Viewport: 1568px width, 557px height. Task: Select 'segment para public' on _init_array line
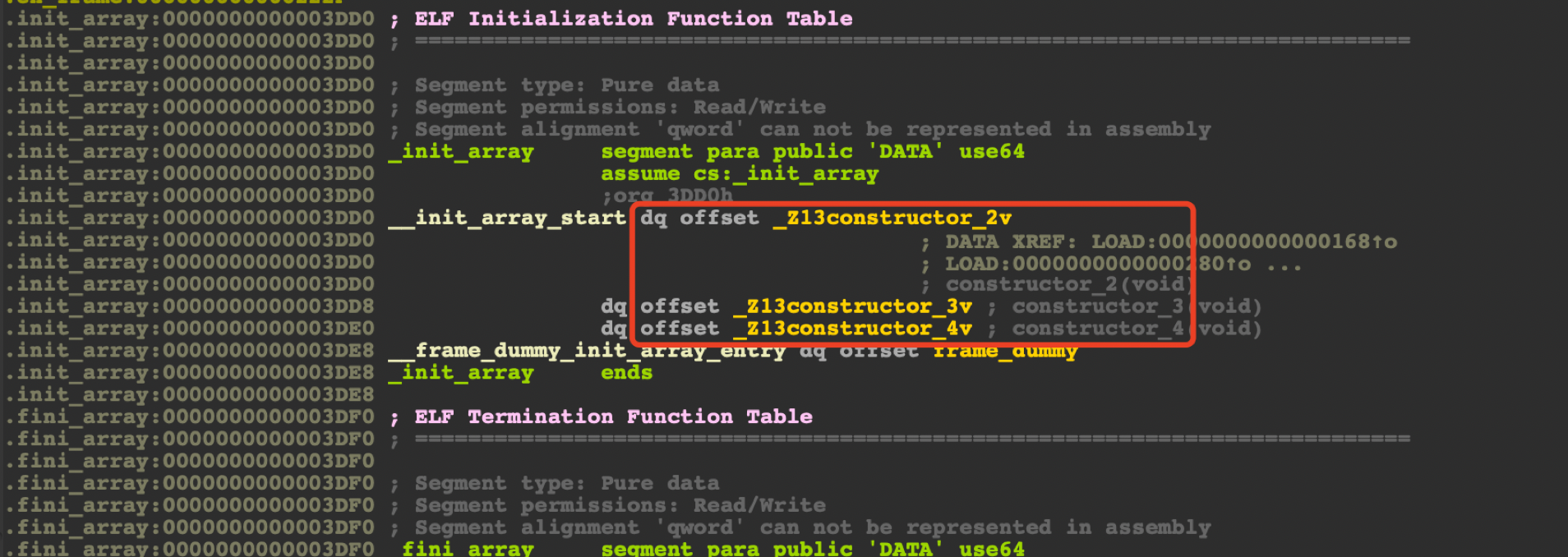726,151
